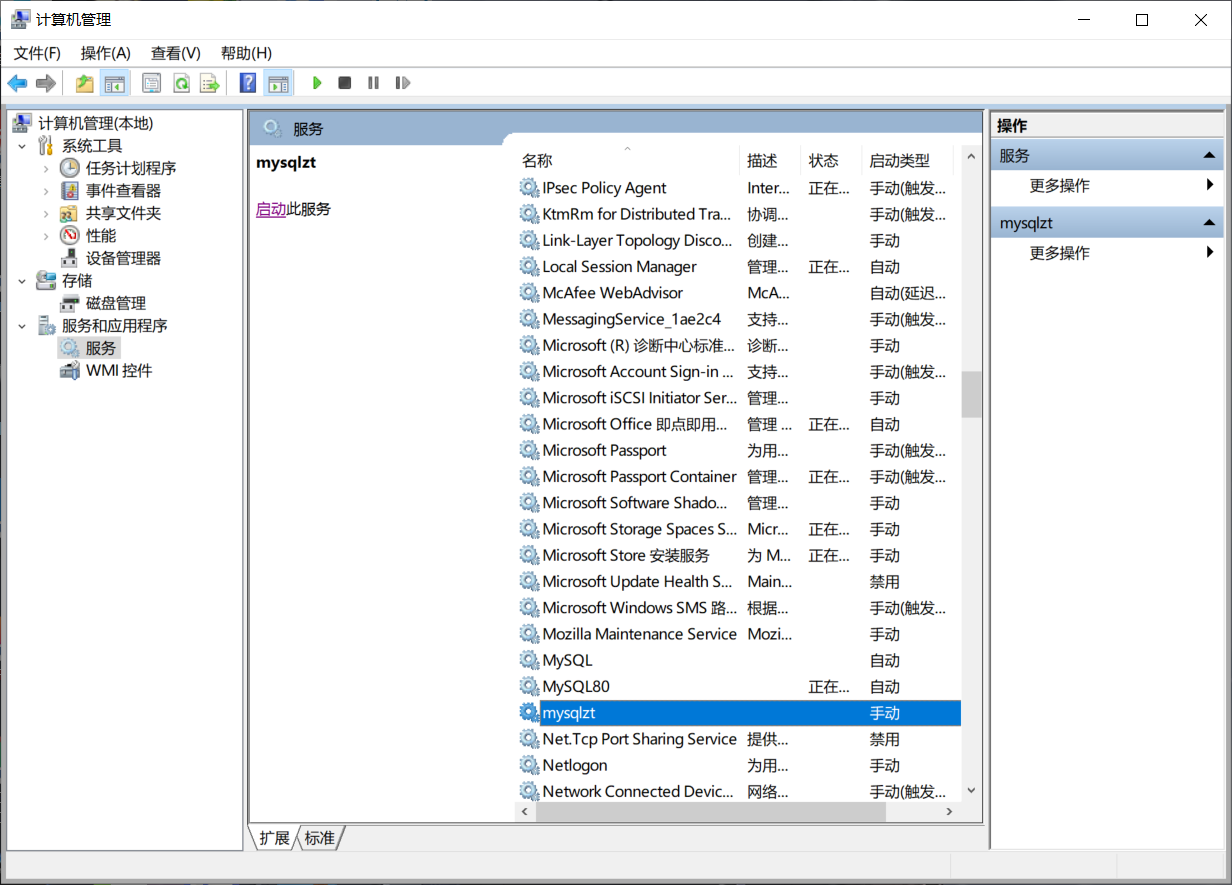The width and height of the screenshot is (1232, 885).
Task: Click the 事件查看器 icon in tree
Action: [70, 191]
